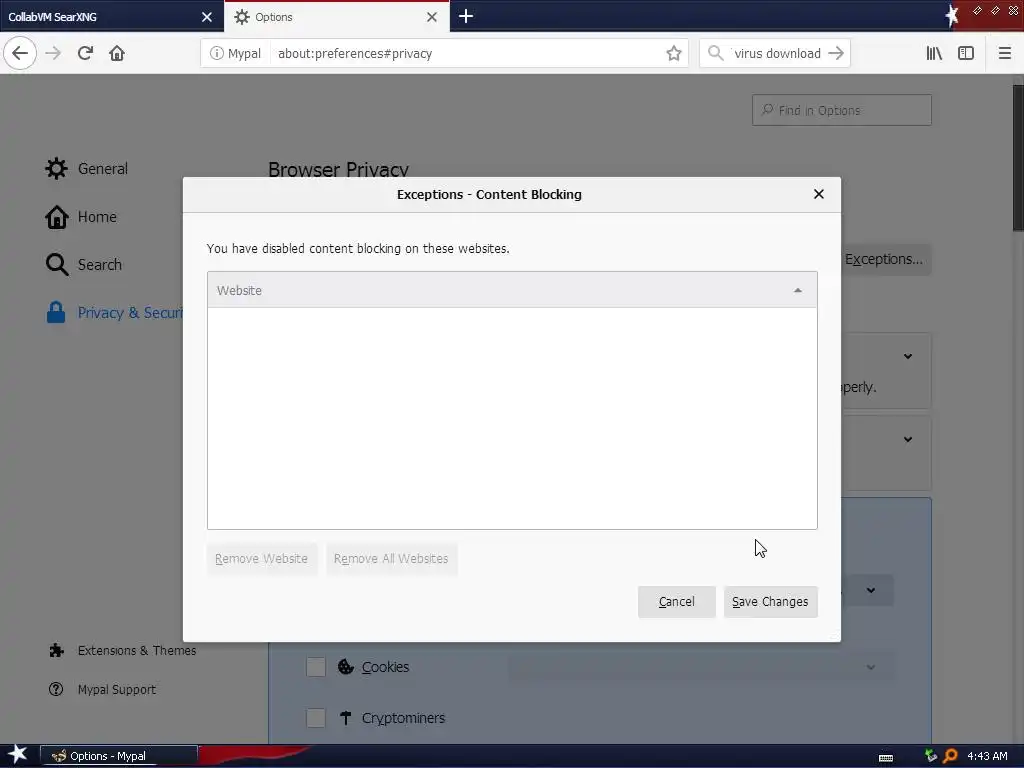Select the Options tab
The image size is (1024, 768).
(336, 17)
